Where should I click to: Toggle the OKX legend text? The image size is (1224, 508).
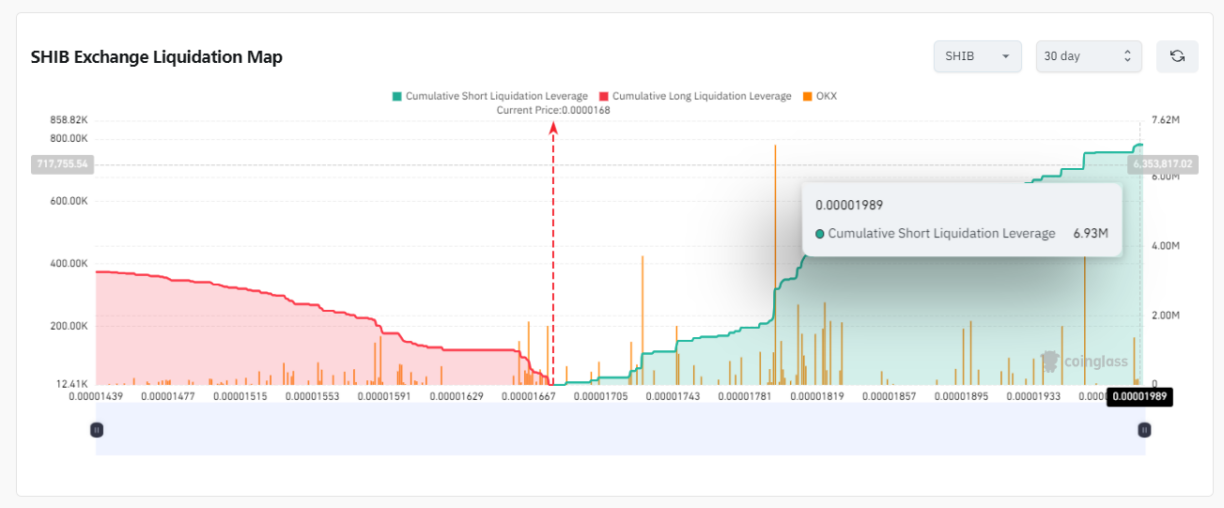click(826, 96)
